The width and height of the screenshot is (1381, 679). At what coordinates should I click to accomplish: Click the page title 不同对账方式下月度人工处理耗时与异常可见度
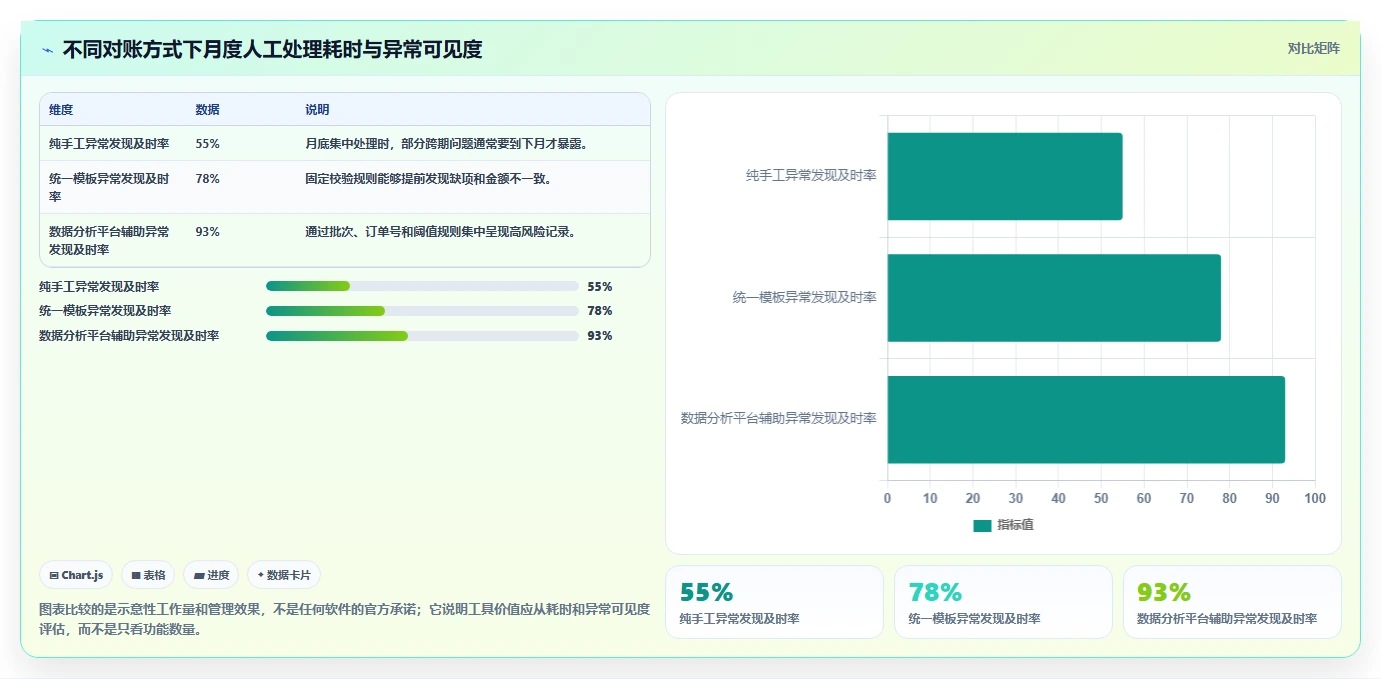[272, 49]
